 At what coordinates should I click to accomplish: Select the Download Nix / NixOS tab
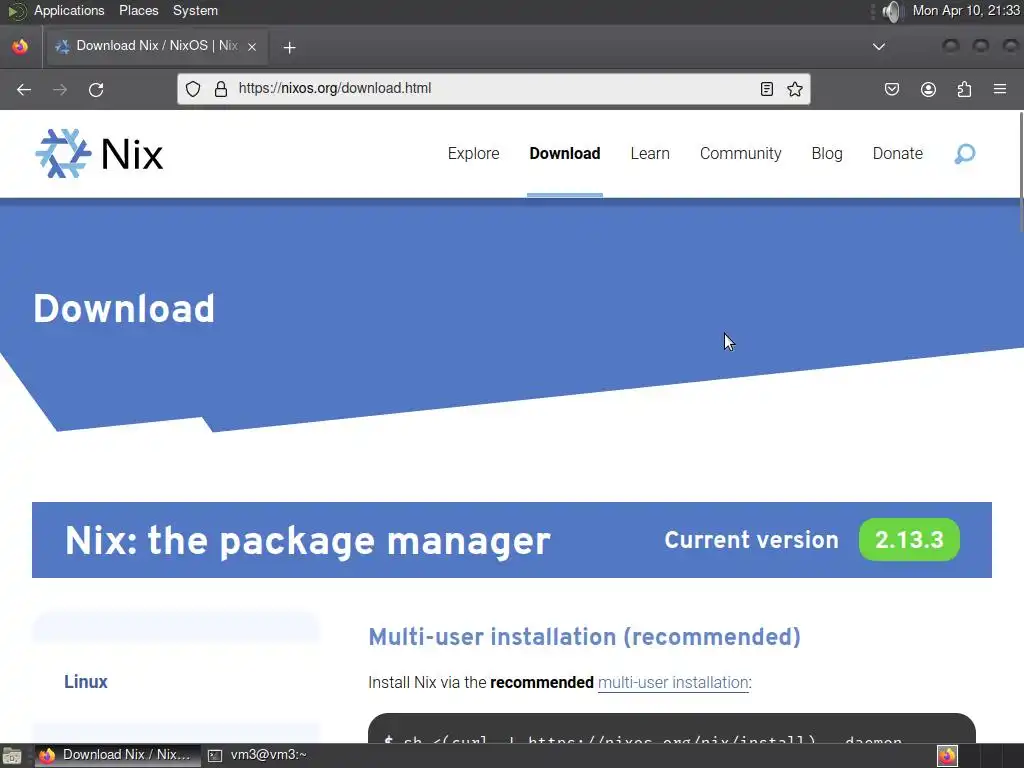click(155, 46)
